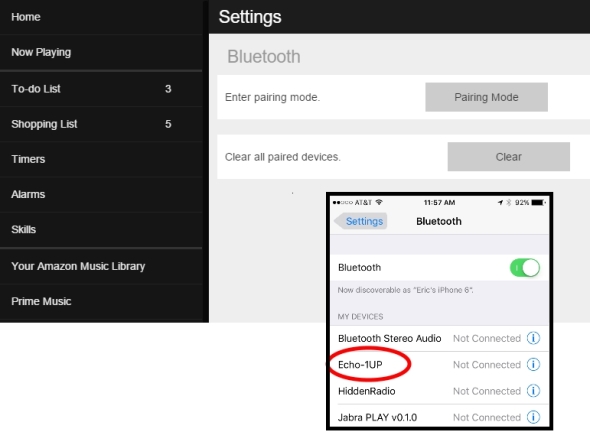Open the To-do List entry
Viewport: 590px width, 432px height.
pos(101,89)
